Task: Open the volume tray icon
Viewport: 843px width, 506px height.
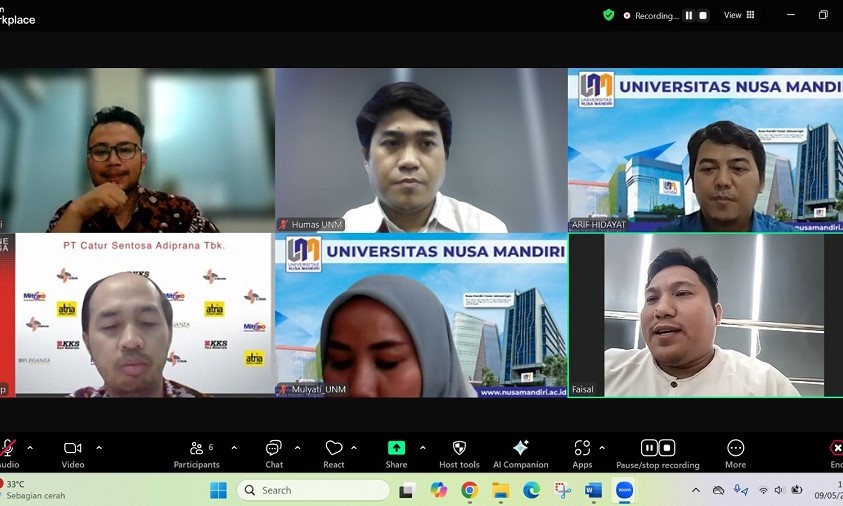Action: 779,490
